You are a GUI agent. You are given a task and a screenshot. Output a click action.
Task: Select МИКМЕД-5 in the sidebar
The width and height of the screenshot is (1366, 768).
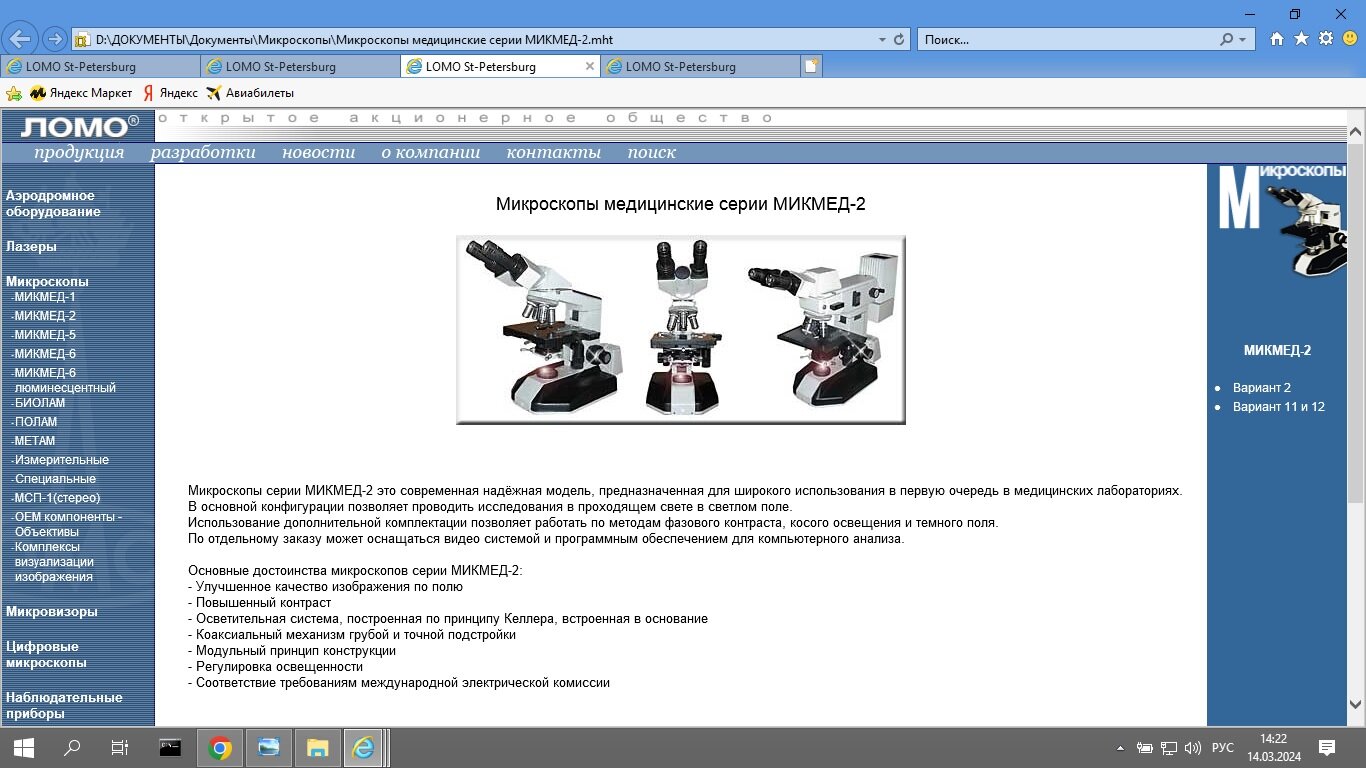[x=43, y=335]
